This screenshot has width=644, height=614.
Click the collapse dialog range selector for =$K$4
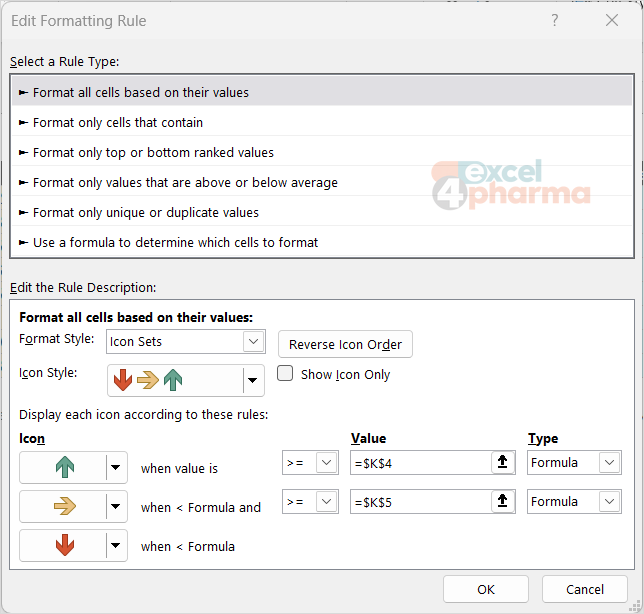503,462
